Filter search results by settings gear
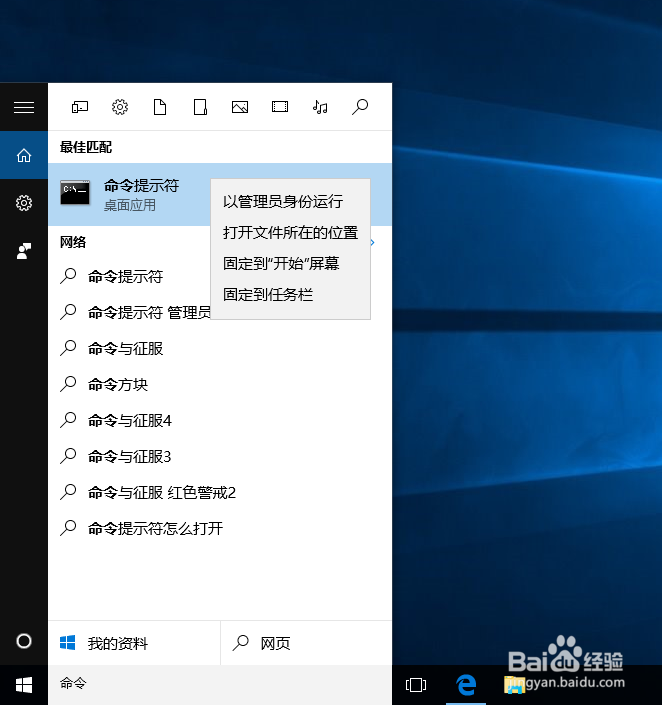The height and width of the screenshot is (705, 662). pyautogui.click(x=120, y=107)
